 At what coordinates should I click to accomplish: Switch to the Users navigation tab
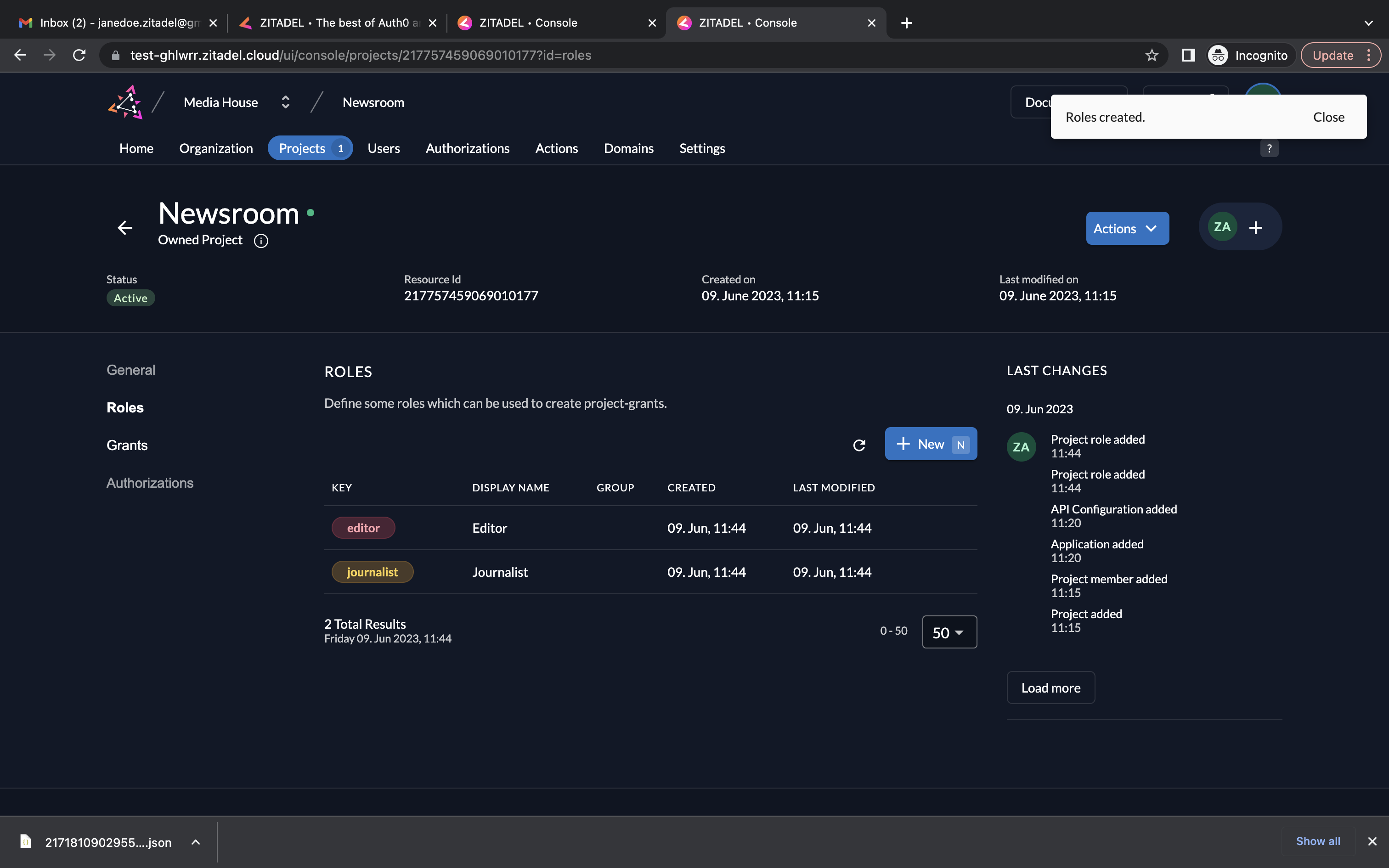click(384, 148)
